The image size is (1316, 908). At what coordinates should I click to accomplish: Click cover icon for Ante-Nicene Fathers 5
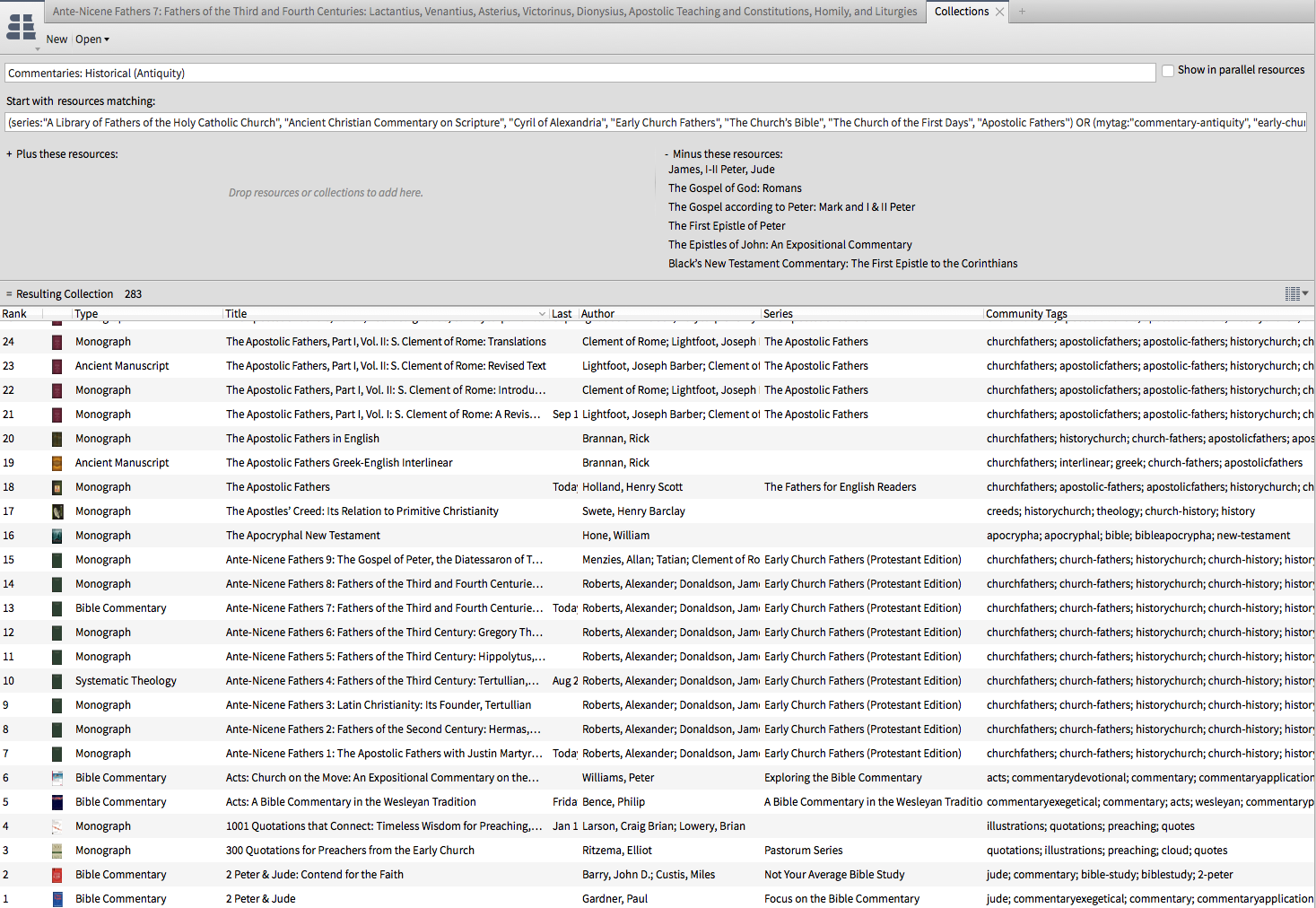[x=57, y=657]
